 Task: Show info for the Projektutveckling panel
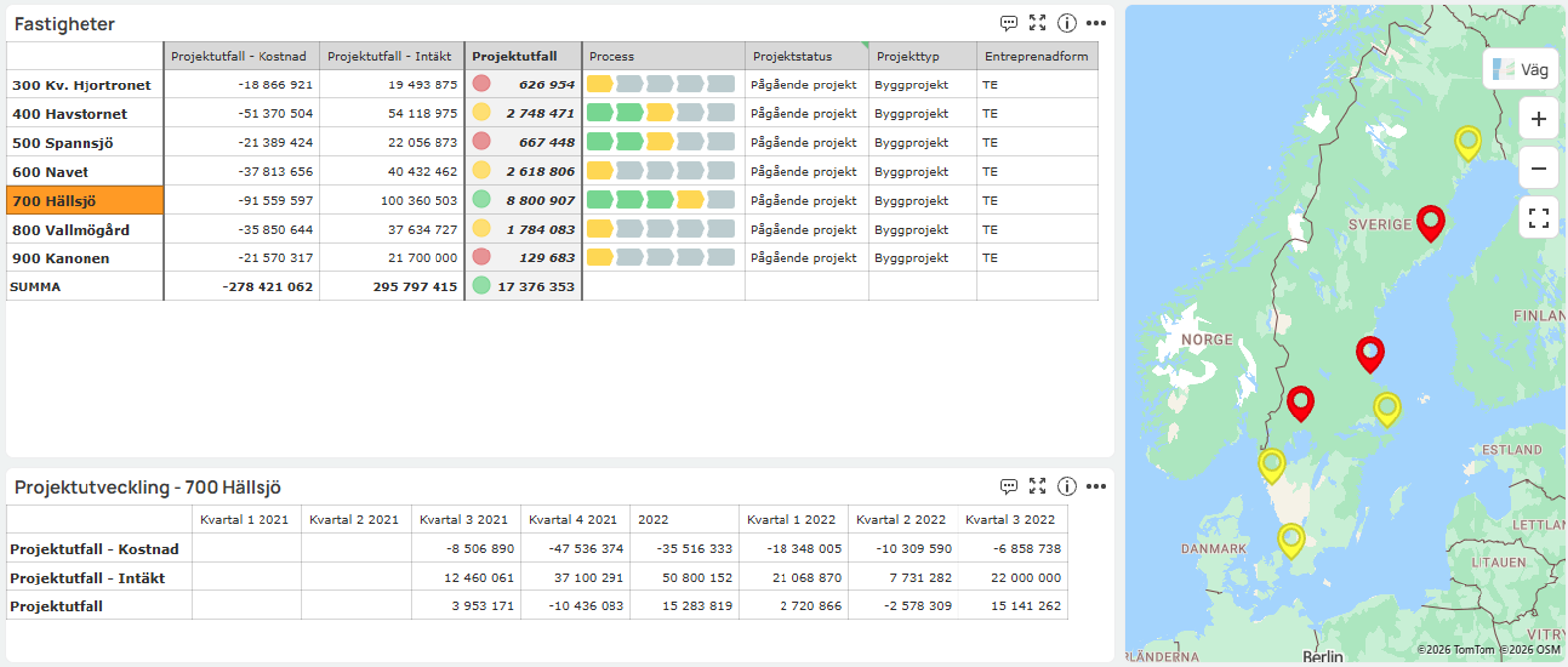[x=1067, y=486]
